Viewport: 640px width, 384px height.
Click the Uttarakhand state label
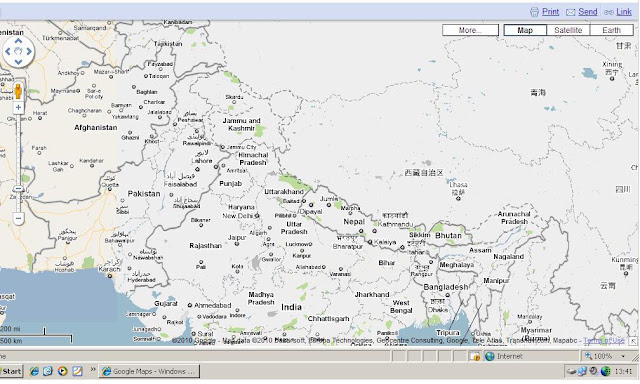point(284,191)
